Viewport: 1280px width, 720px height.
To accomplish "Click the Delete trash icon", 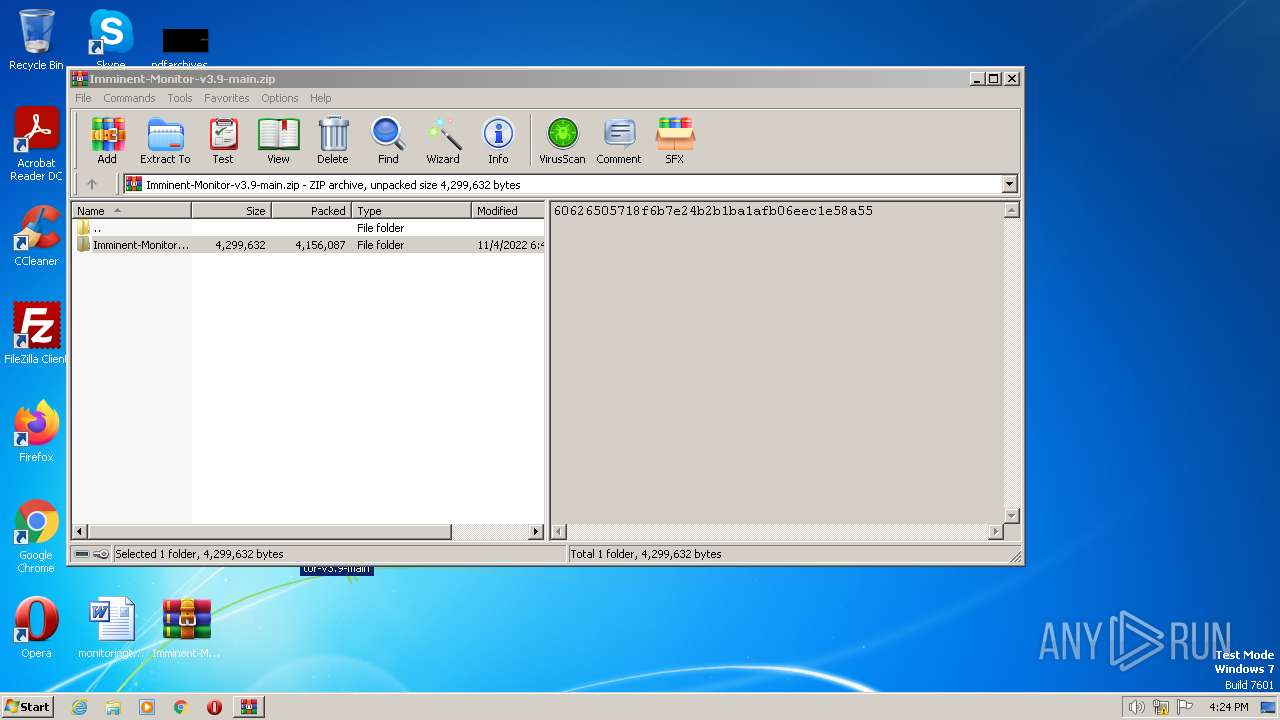I will point(333,140).
